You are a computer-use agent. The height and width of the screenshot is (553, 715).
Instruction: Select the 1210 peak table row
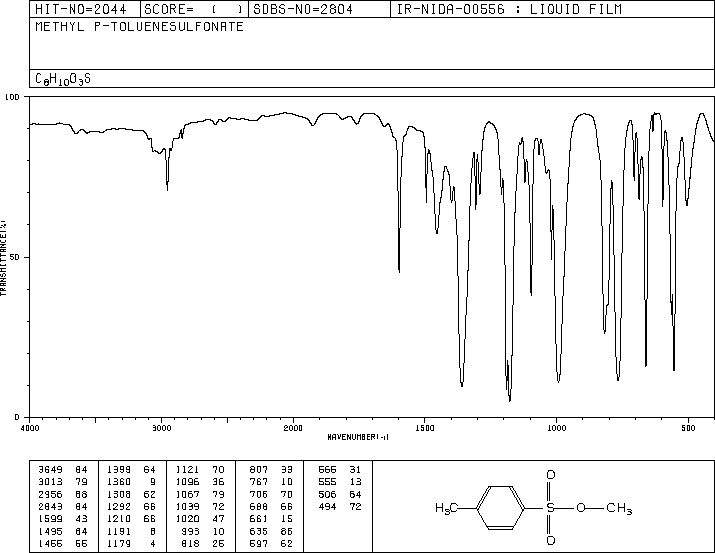pos(131,519)
